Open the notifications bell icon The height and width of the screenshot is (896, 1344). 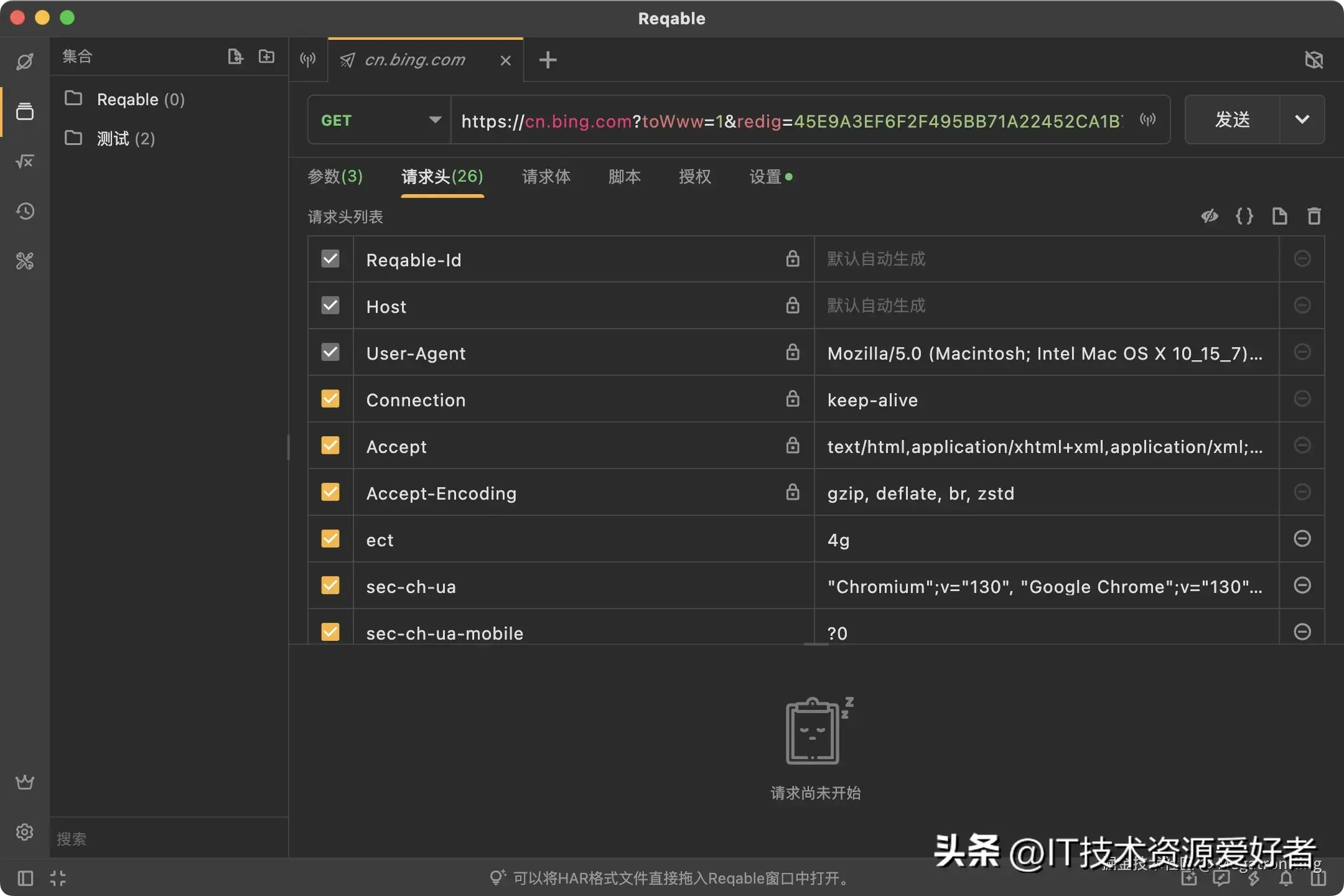pyautogui.click(x=1286, y=878)
